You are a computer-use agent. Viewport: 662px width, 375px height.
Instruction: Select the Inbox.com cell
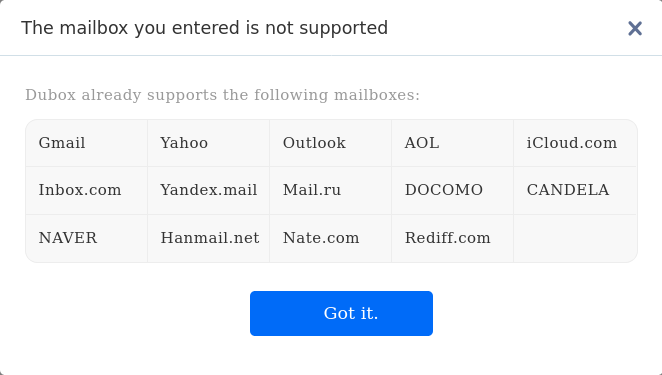tap(87, 190)
